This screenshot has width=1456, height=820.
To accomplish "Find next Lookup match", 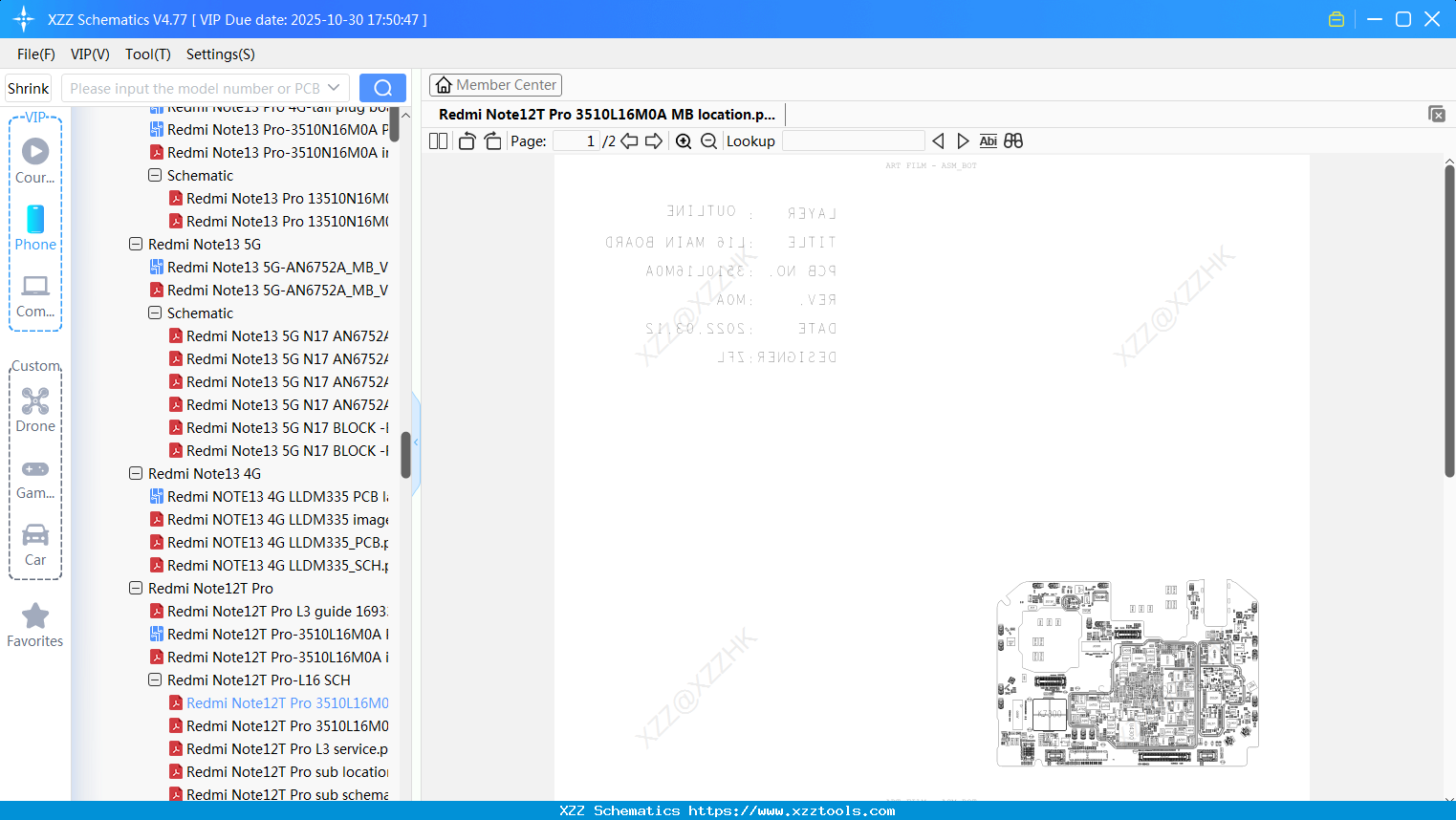I will [963, 141].
